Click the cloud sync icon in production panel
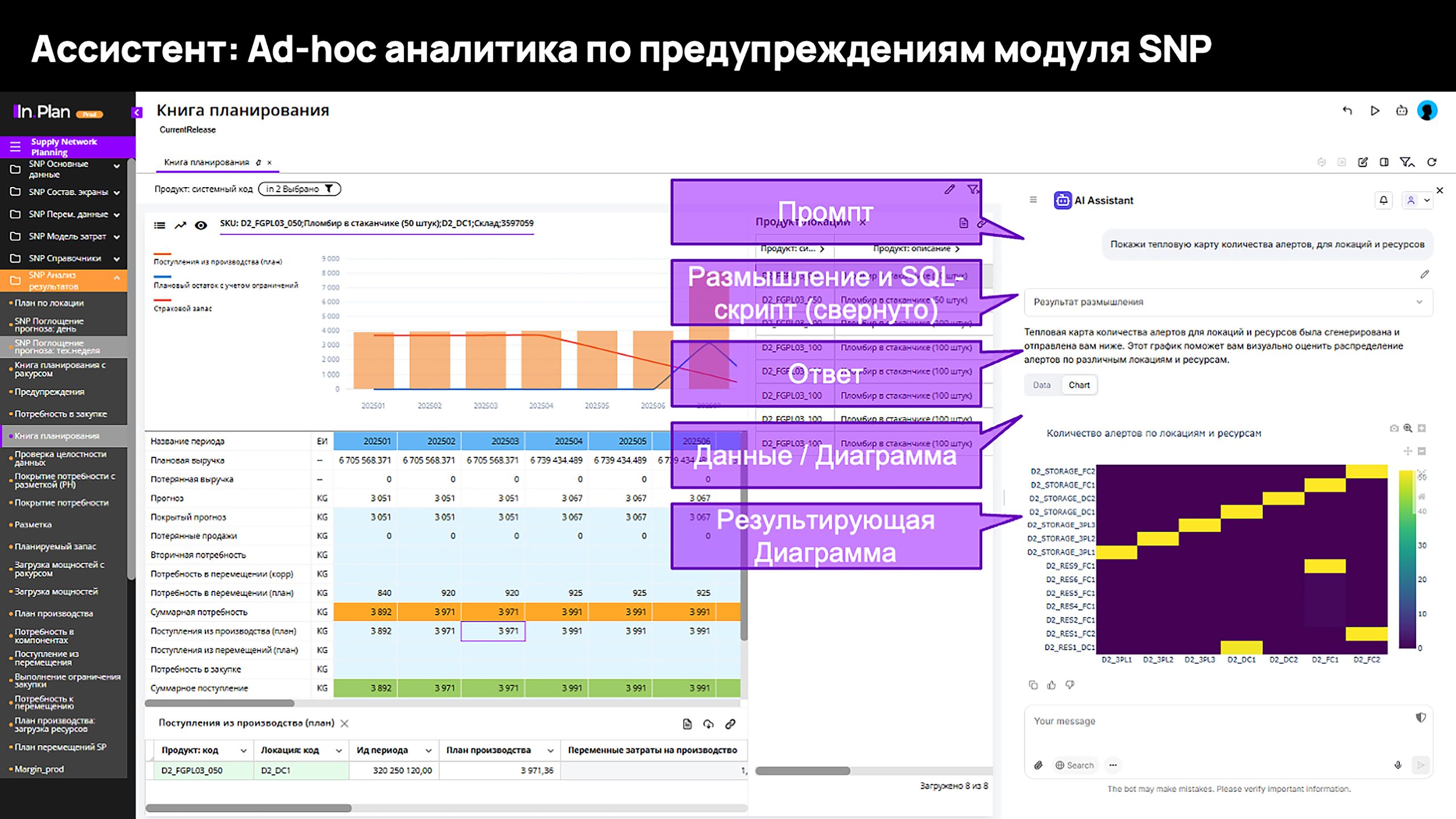Image resolution: width=1456 pixels, height=819 pixels. coord(708,724)
